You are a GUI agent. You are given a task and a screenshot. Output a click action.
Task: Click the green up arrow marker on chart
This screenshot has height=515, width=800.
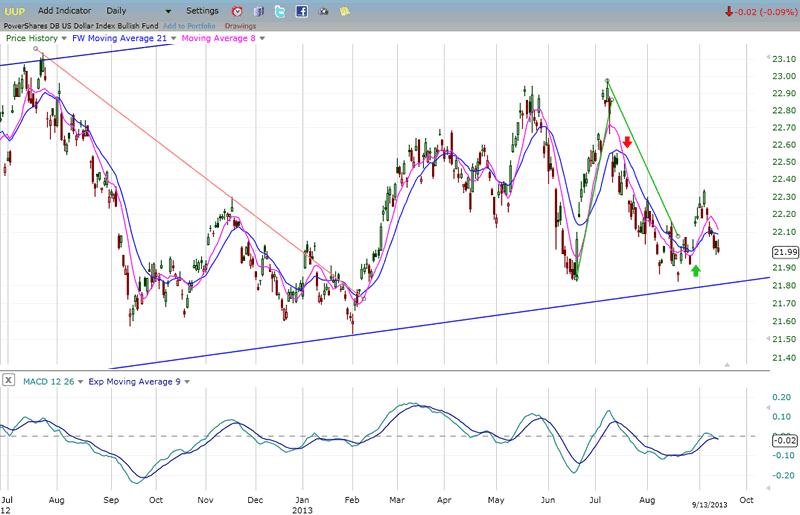pyautogui.click(x=696, y=270)
